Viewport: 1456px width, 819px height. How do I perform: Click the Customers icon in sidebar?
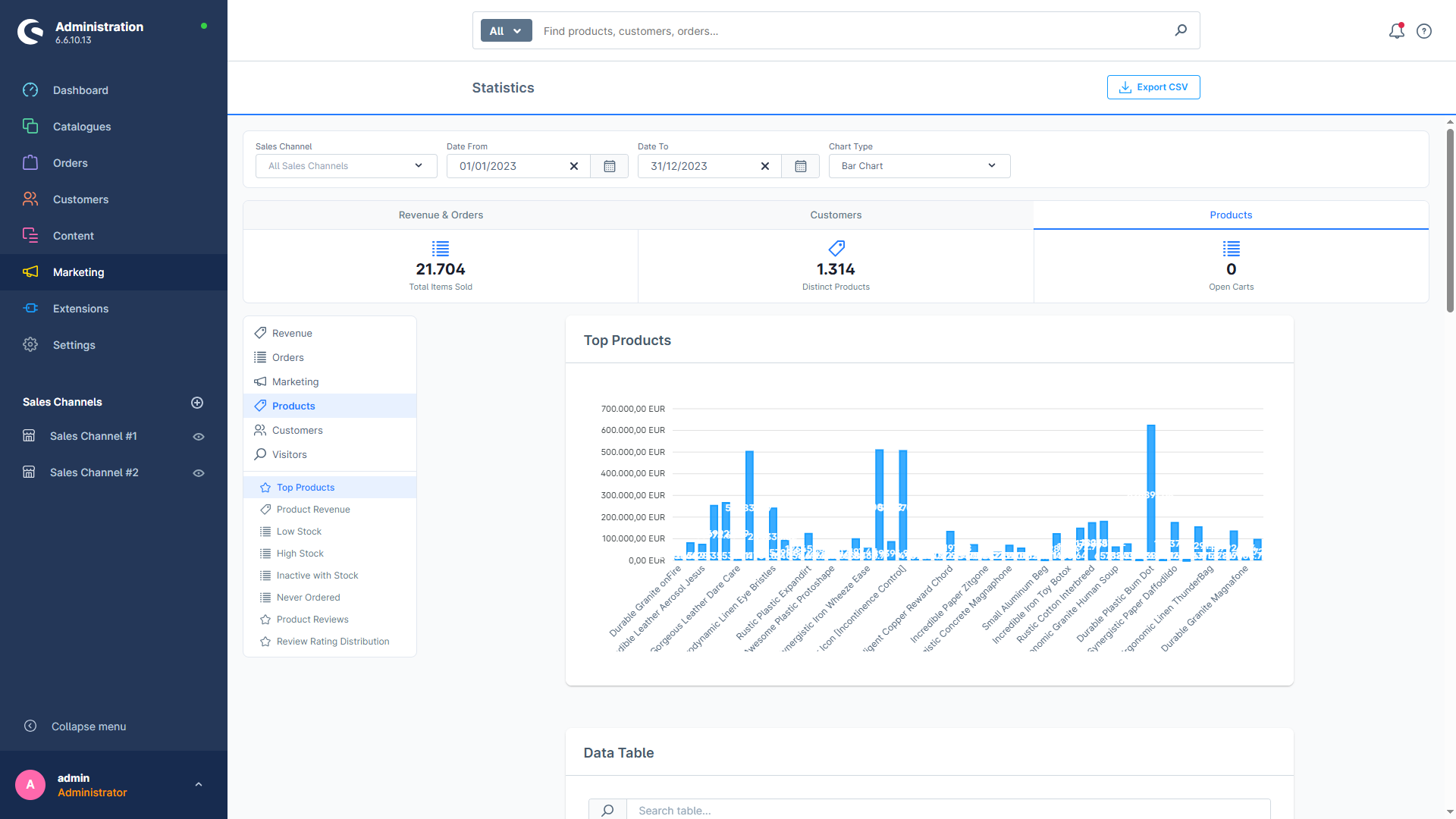tap(30, 199)
